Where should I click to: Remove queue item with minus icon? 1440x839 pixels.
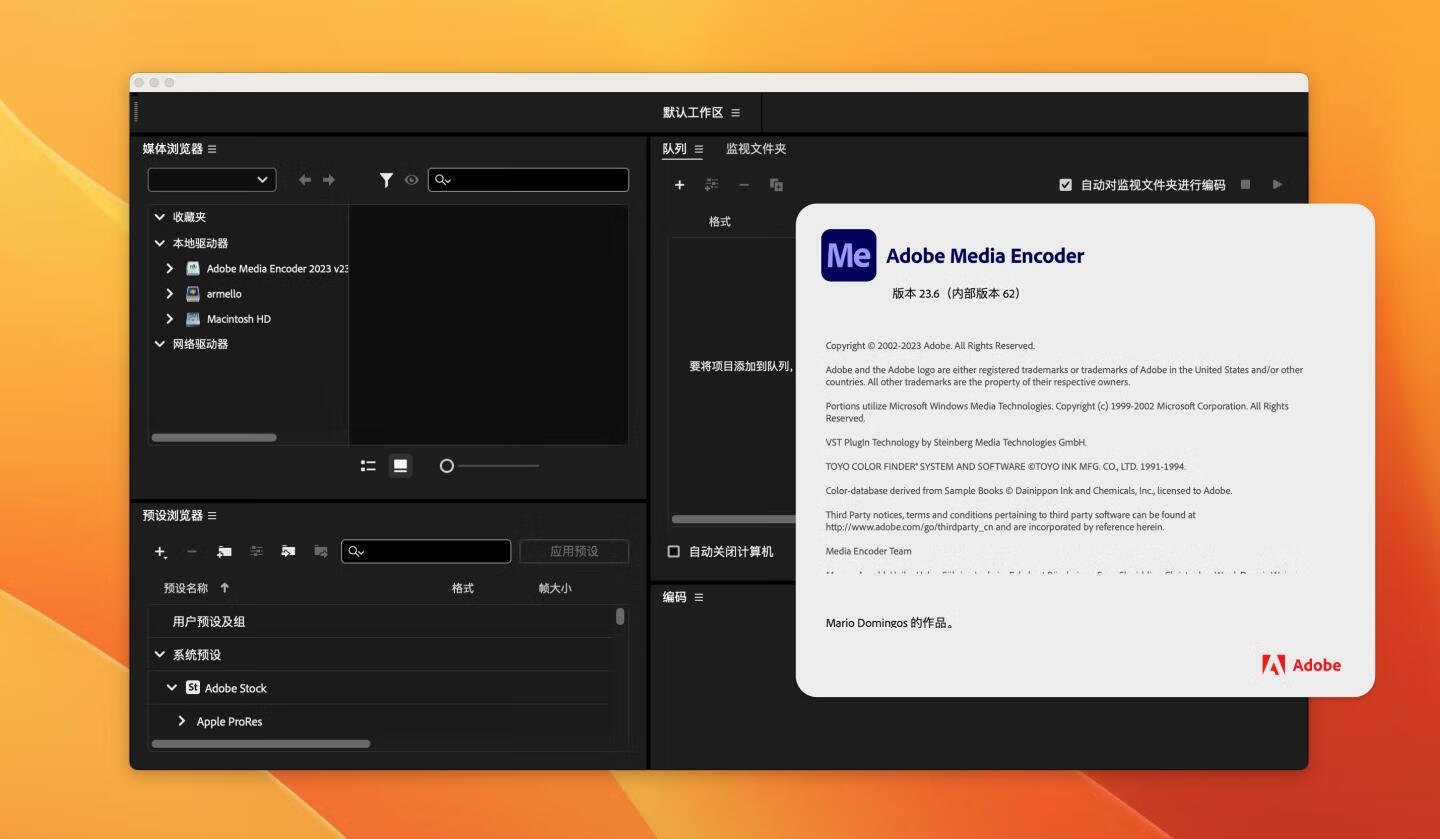(744, 185)
